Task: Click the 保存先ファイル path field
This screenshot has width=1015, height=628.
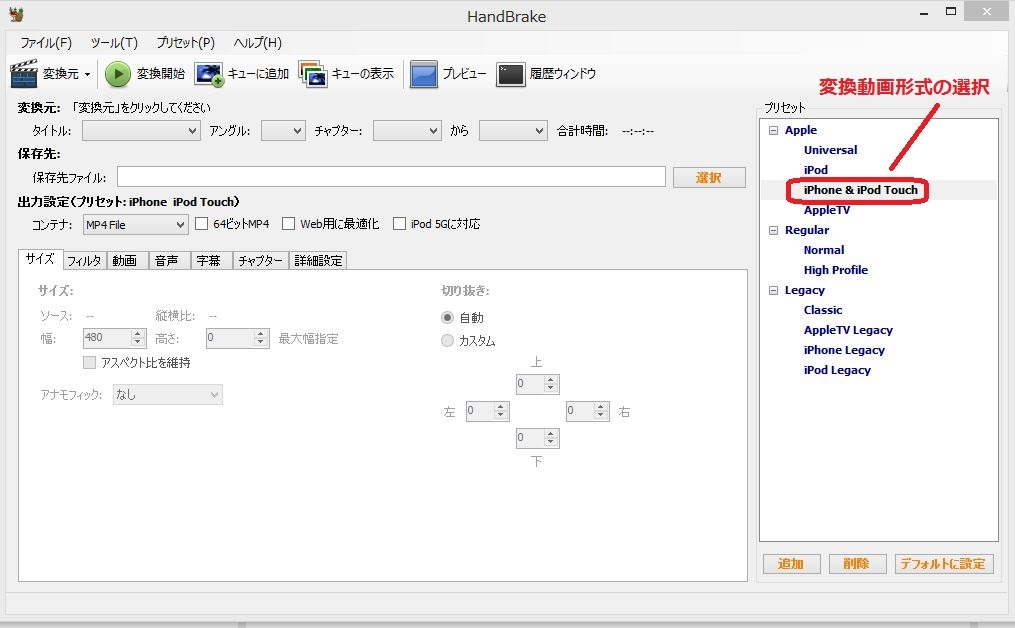Action: pos(391,177)
